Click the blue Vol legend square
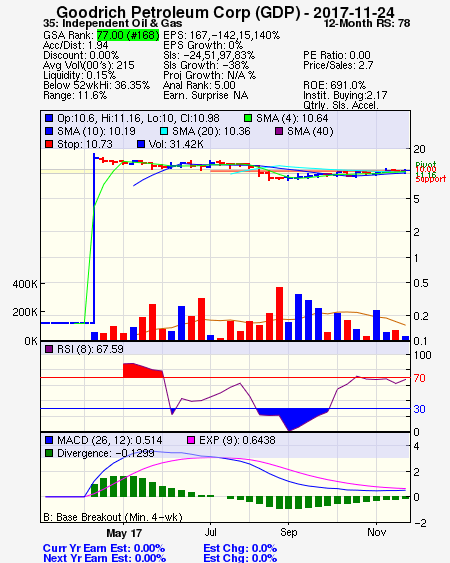 pos(141,144)
